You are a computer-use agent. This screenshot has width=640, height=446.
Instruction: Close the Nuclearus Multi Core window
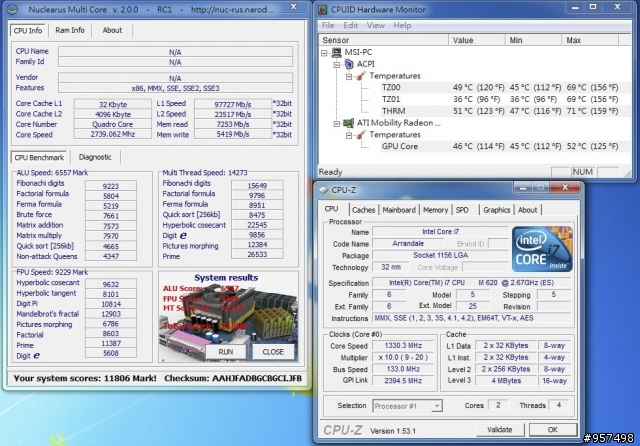pos(293,7)
